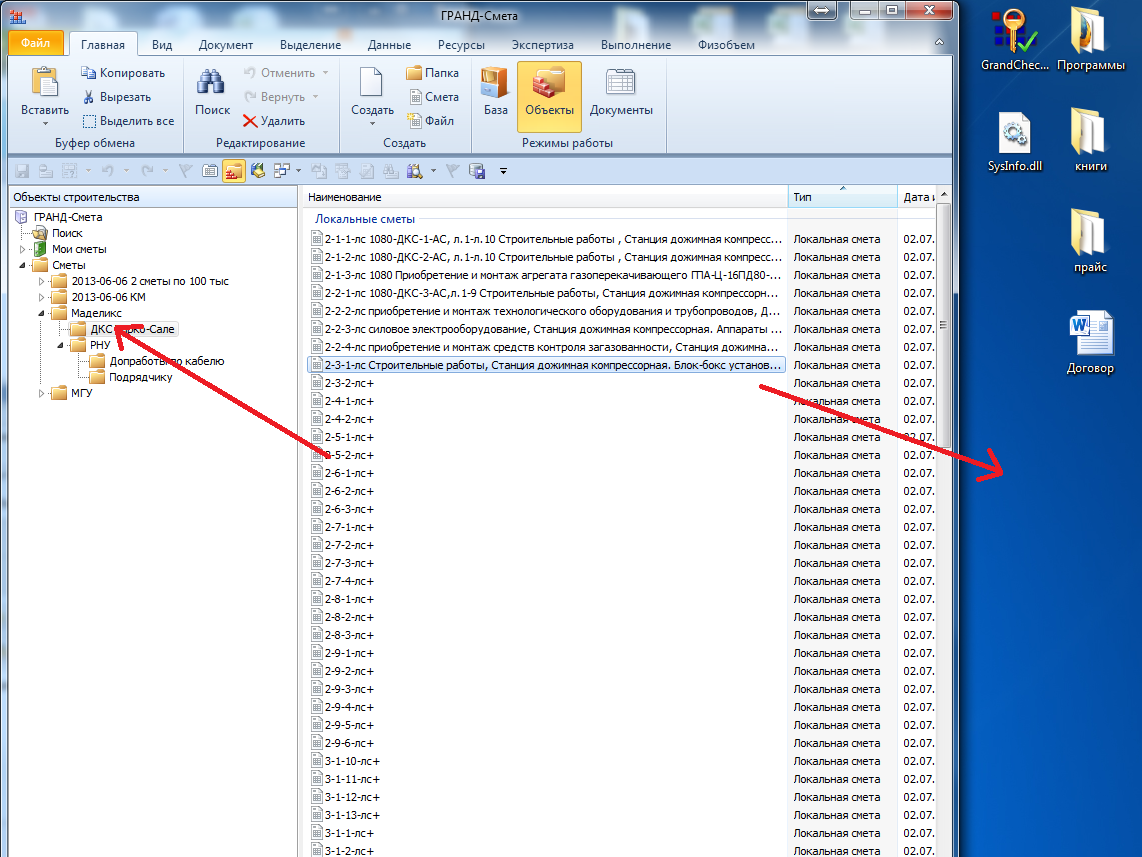Click the highlighted objects folder toolbar icon

234,171
